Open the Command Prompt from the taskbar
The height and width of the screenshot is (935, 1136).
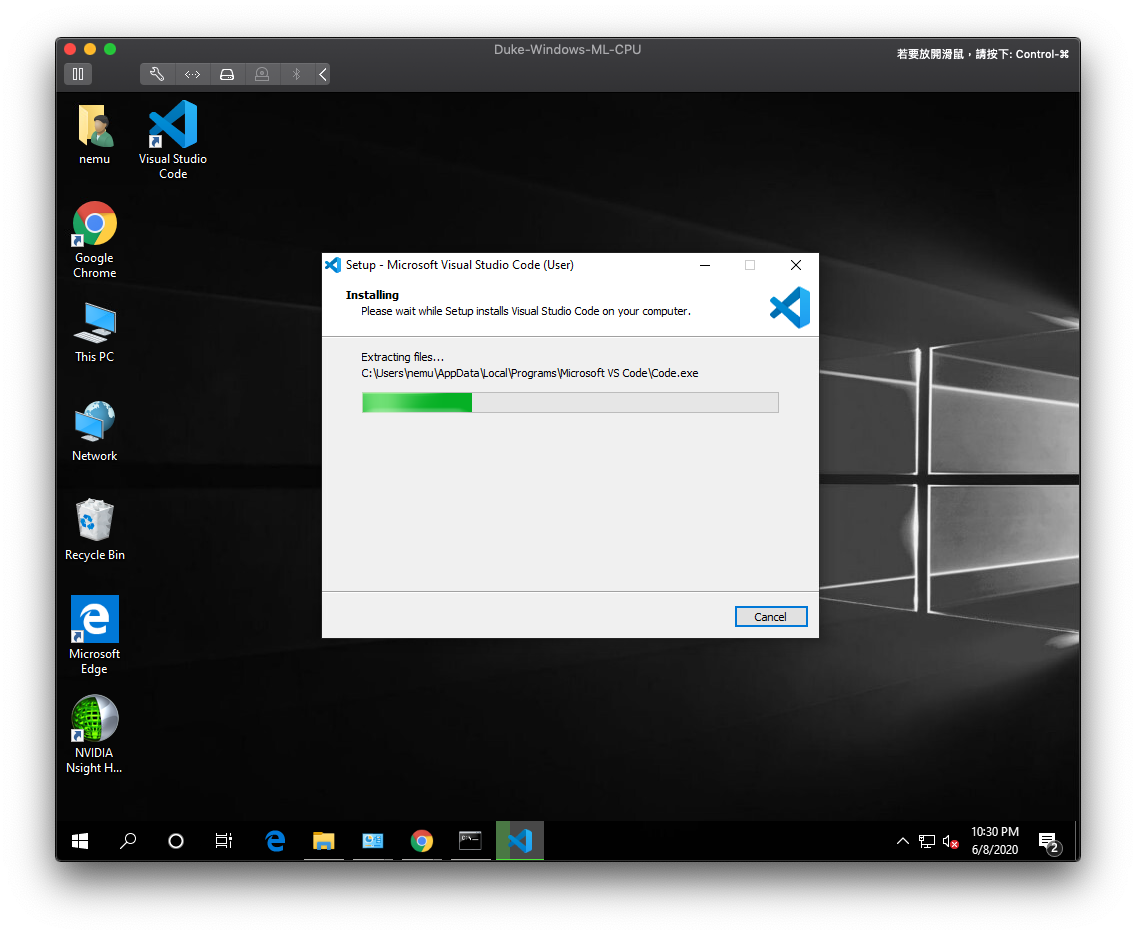click(x=470, y=841)
